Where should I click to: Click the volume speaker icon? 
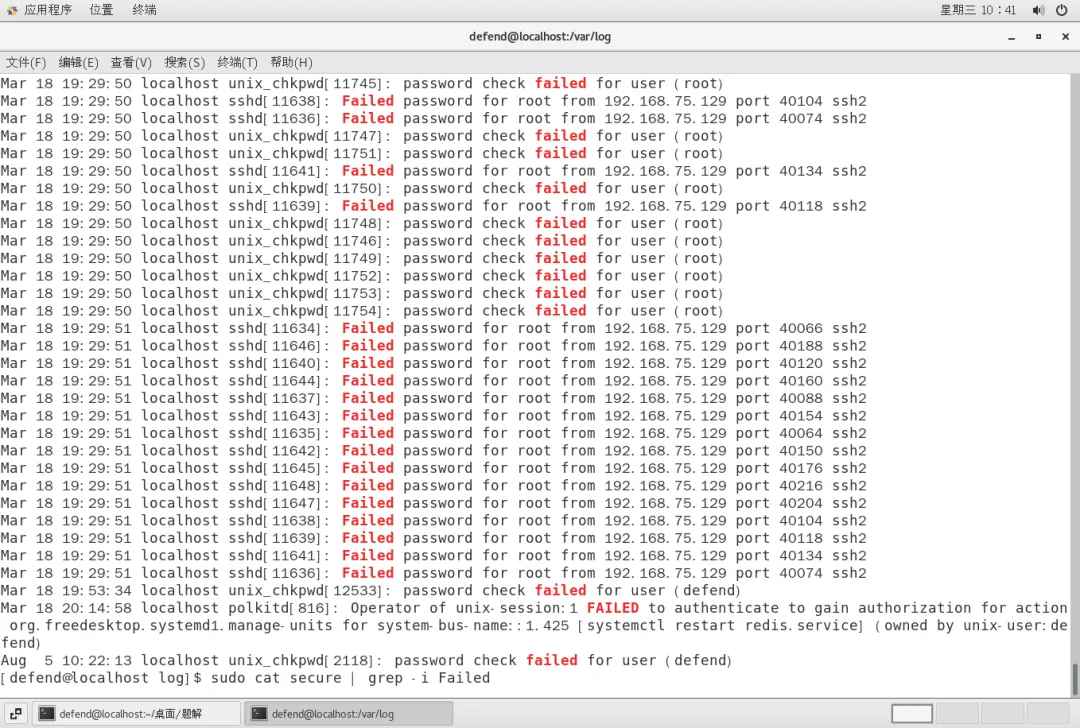point(1038,10)
